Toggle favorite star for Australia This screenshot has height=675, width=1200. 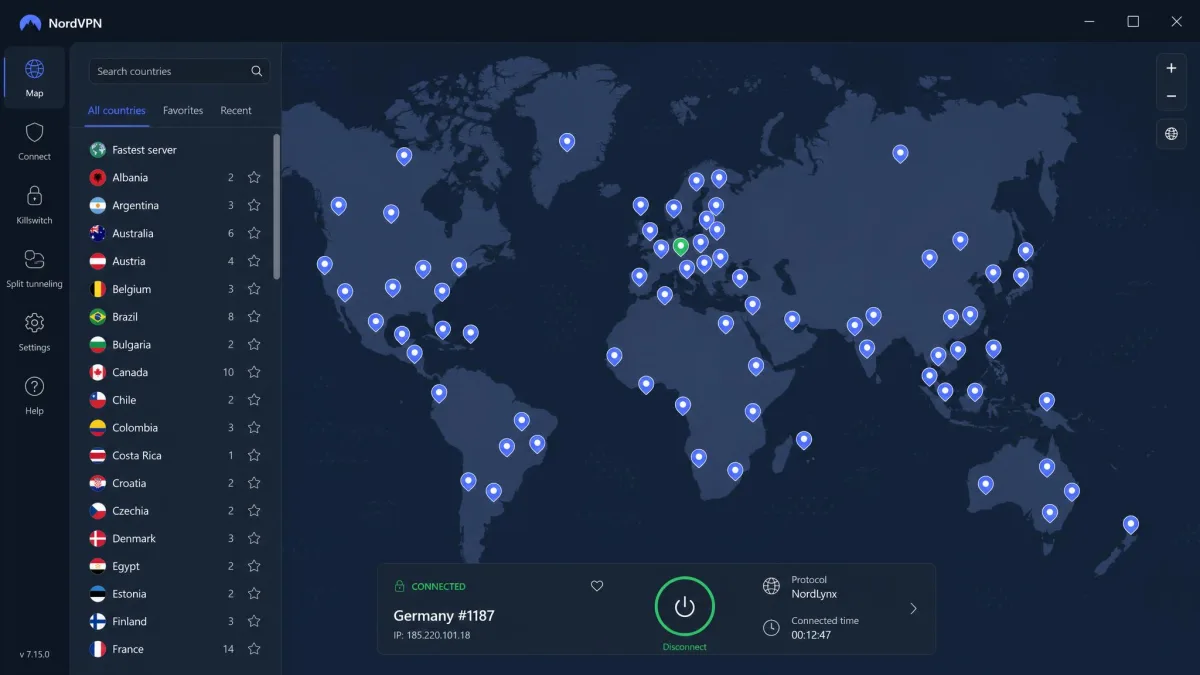click(254, 233)
